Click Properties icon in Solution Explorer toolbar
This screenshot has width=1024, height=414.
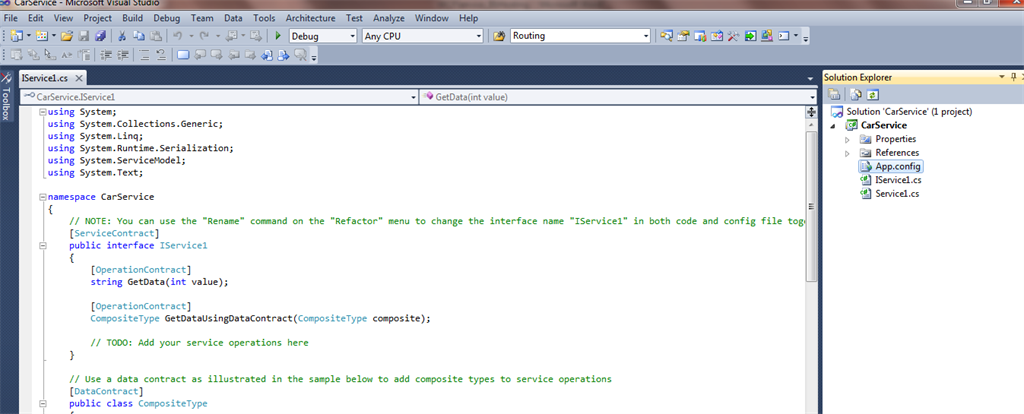[834, 95]
